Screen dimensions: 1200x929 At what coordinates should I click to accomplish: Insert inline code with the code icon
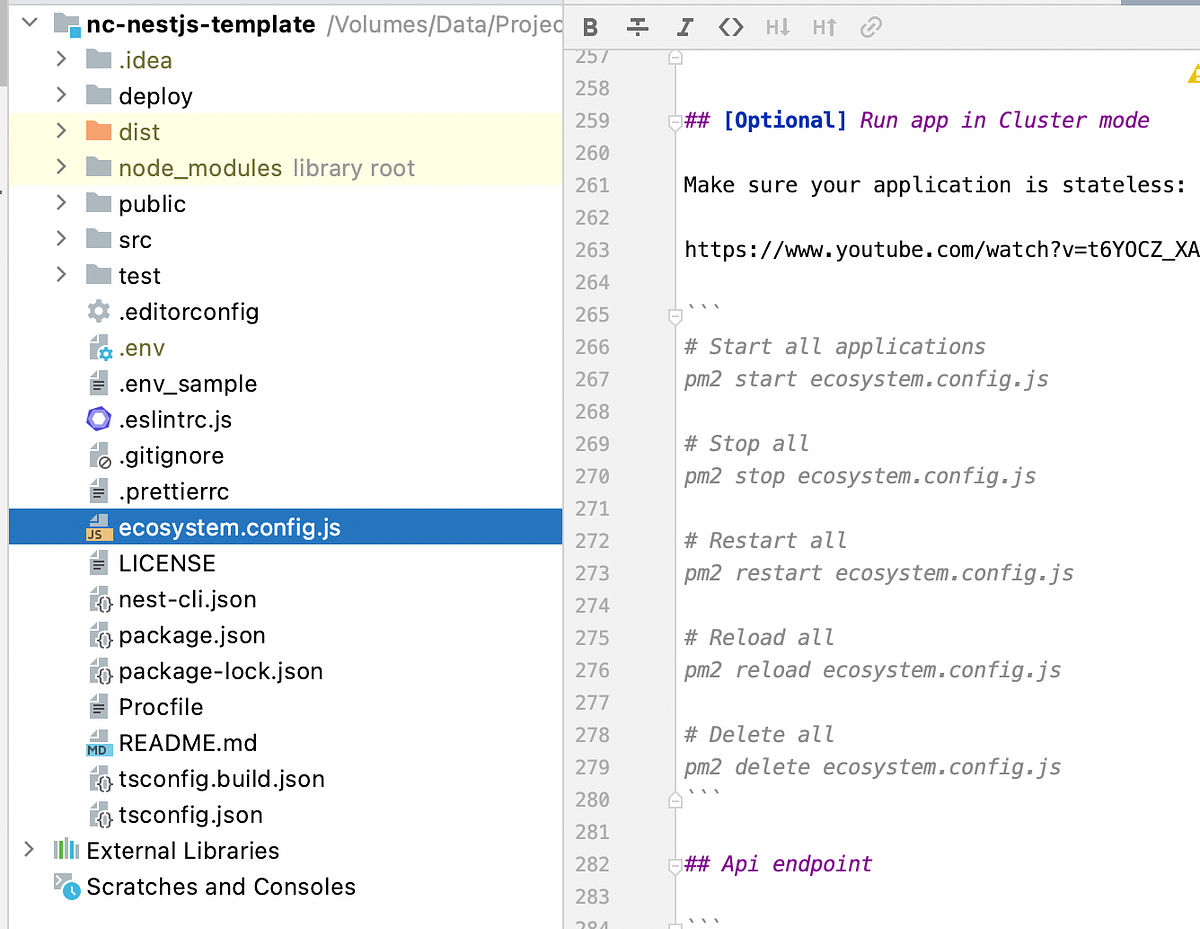731,27
